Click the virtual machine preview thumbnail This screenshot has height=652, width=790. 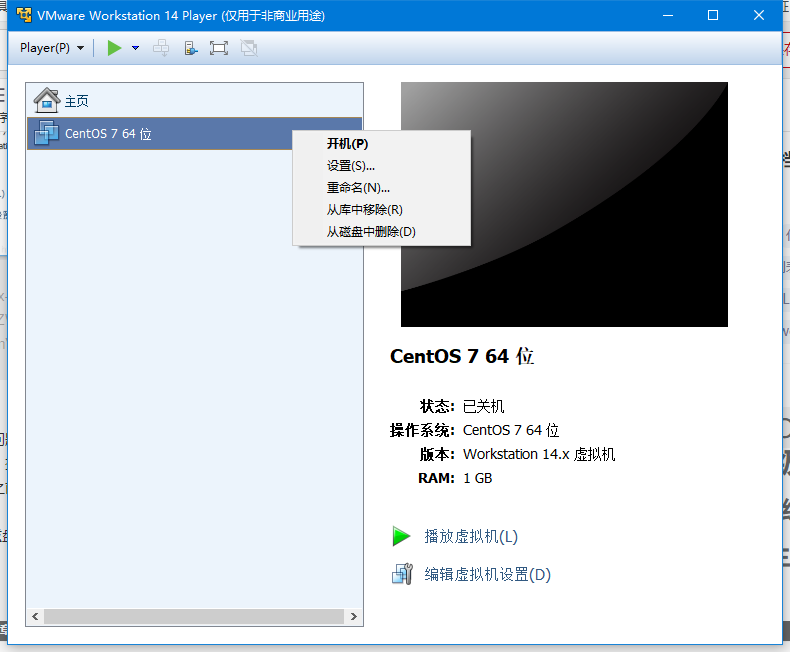point(564,205)
